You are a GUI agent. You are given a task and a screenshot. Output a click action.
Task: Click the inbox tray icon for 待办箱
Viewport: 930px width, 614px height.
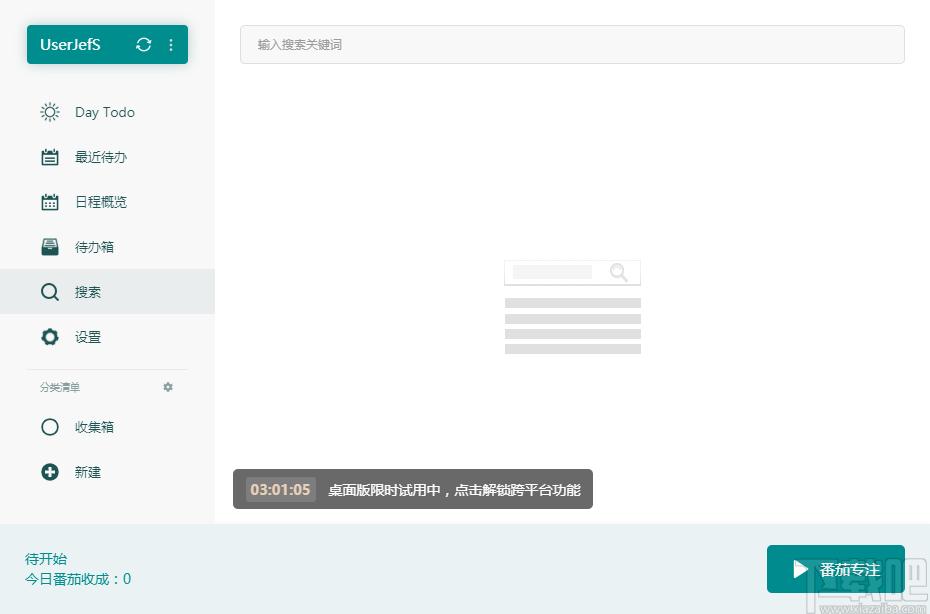tap(50, 247)
